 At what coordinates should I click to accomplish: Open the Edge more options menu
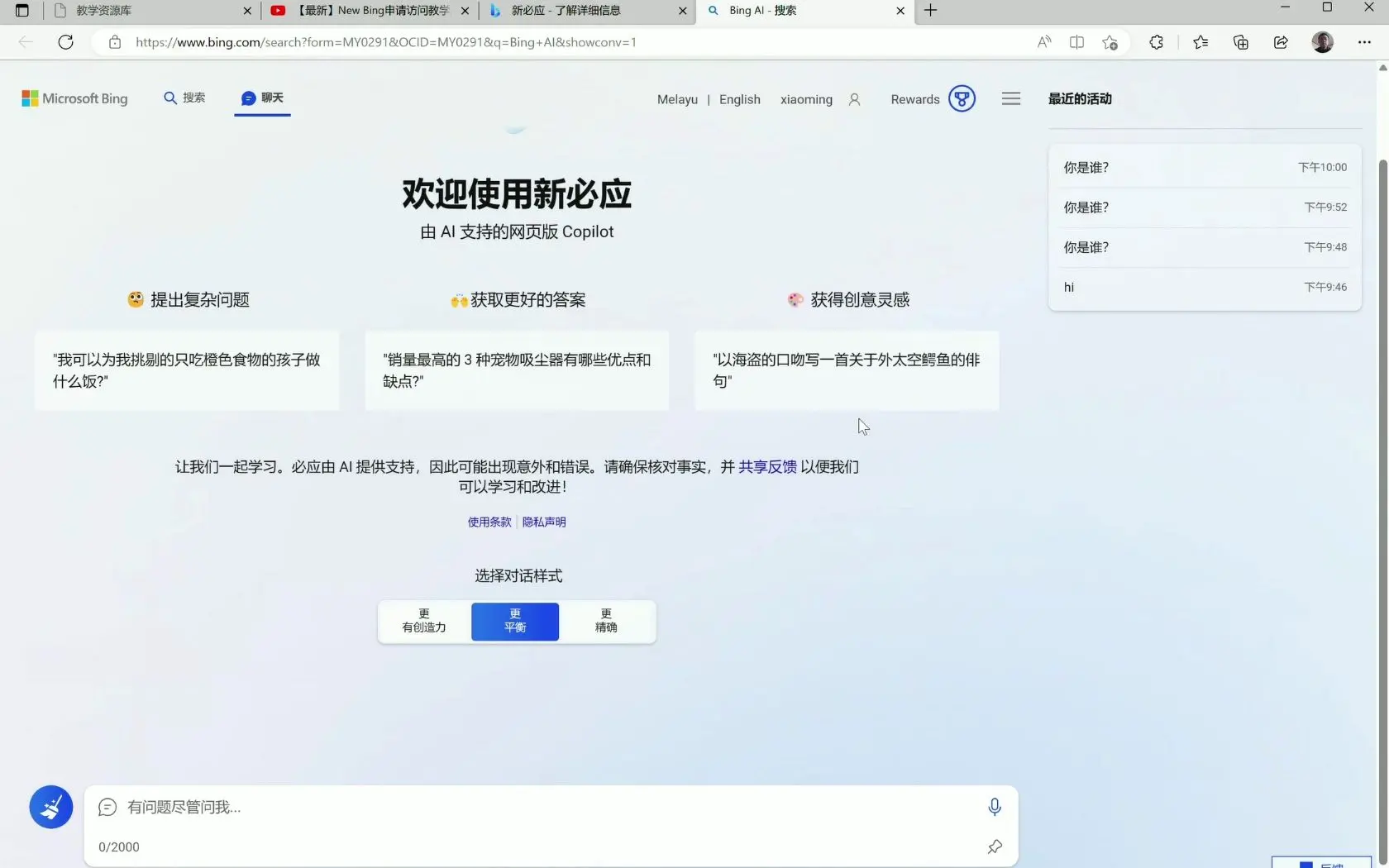click(1363, 42)
